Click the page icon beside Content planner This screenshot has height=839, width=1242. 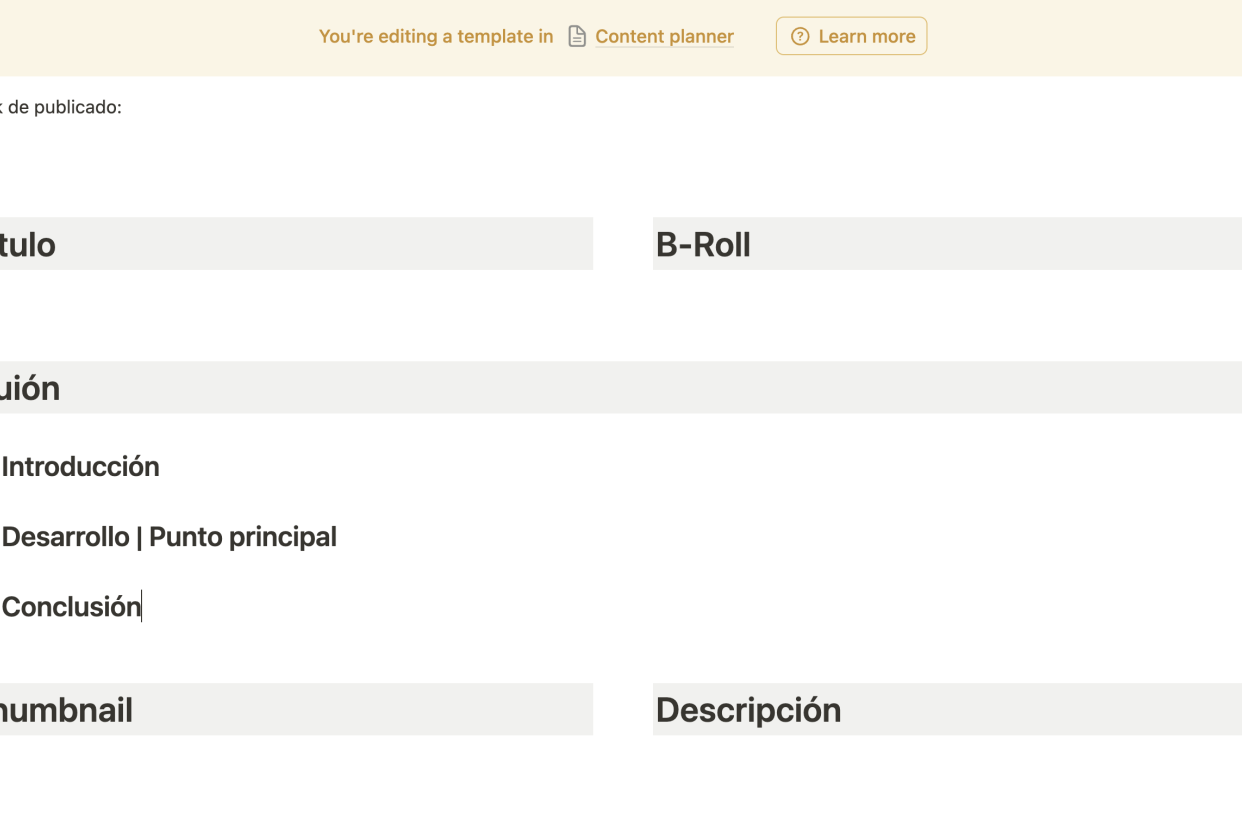tap(577, 36)
